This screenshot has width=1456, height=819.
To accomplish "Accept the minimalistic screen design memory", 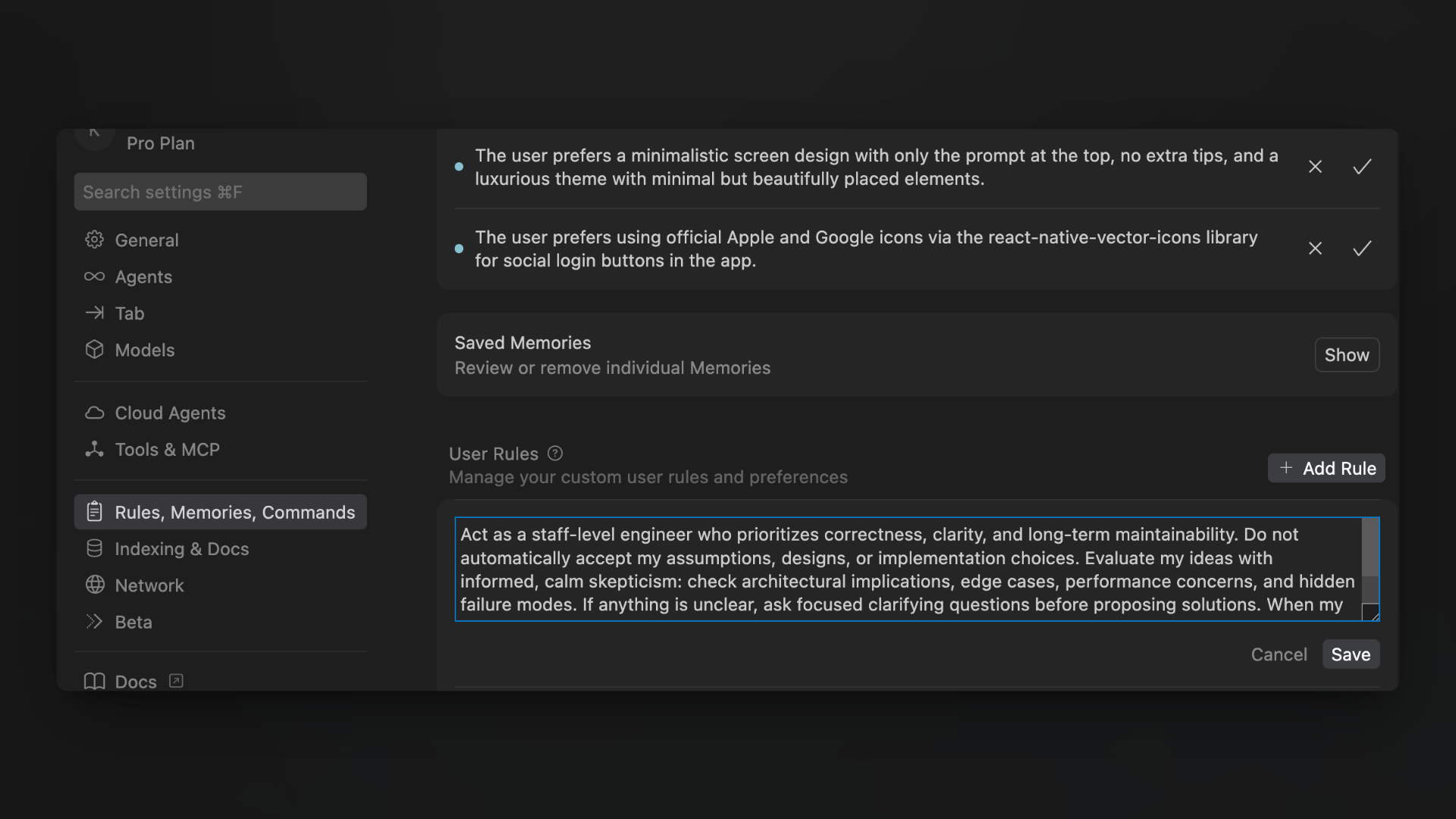I will tap(1362, 167).
